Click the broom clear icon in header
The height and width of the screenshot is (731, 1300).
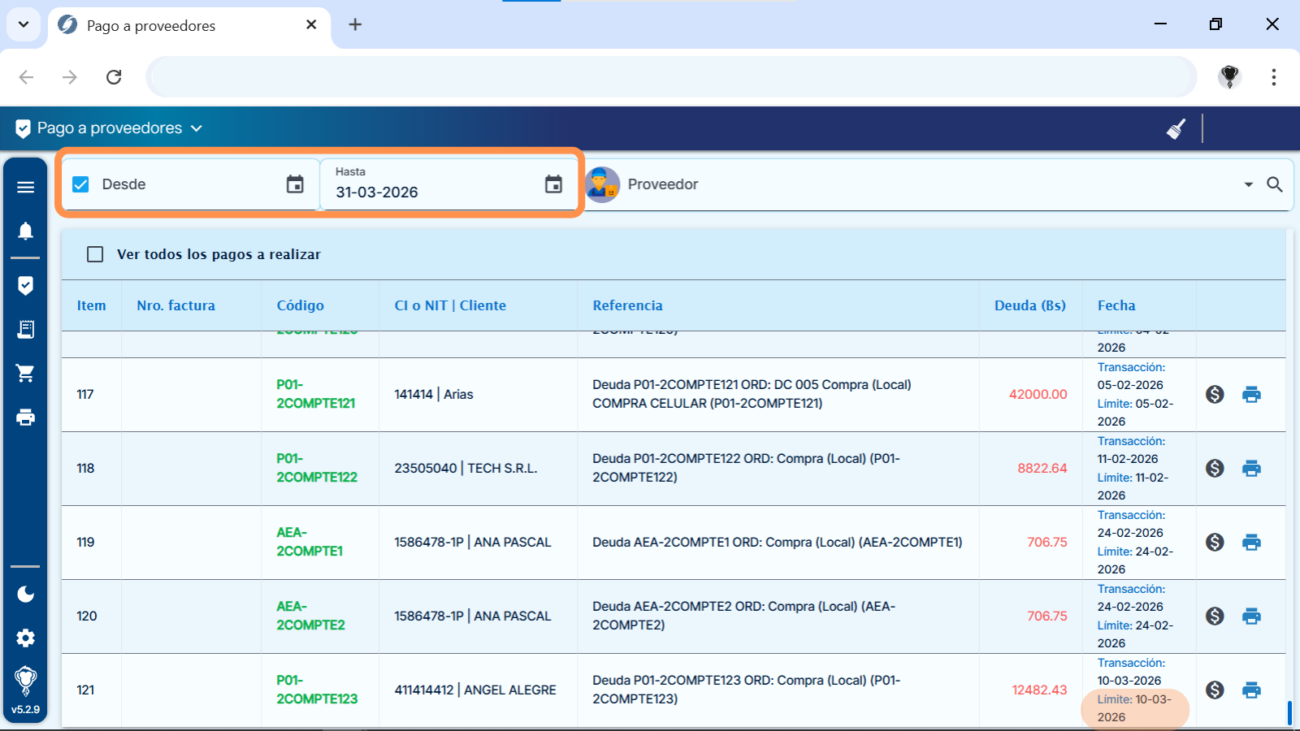[1176, 129]
